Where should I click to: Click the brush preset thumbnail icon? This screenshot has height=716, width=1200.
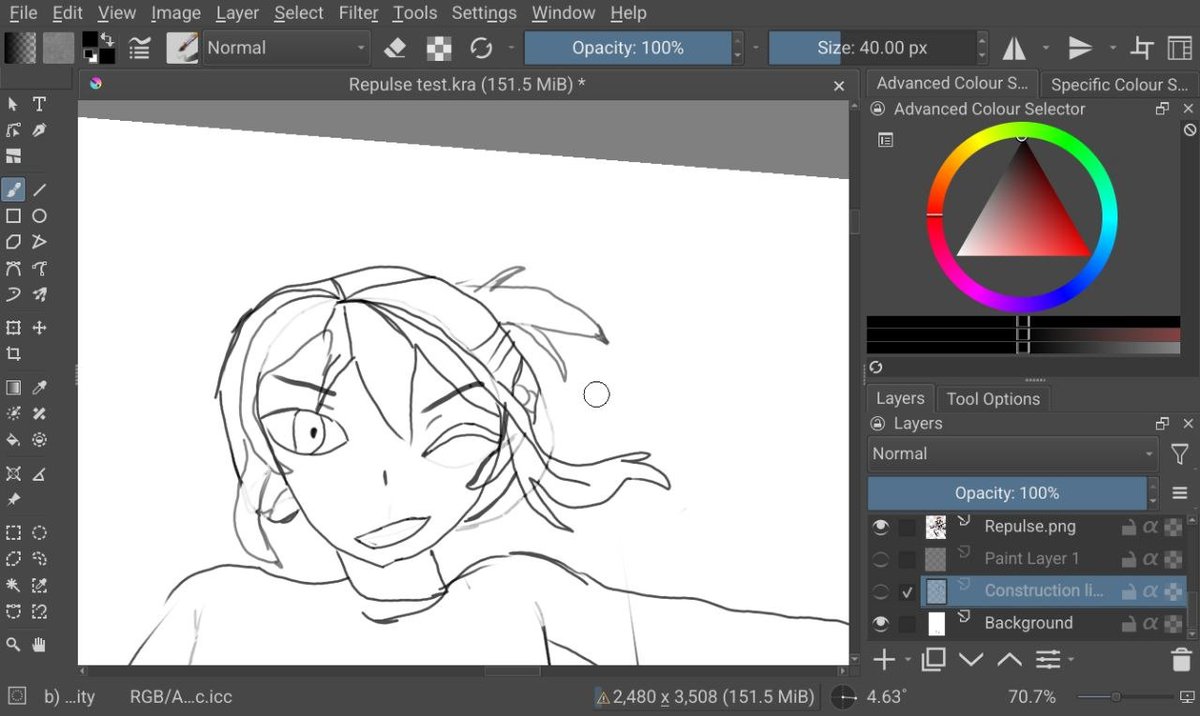coord(182,47)
